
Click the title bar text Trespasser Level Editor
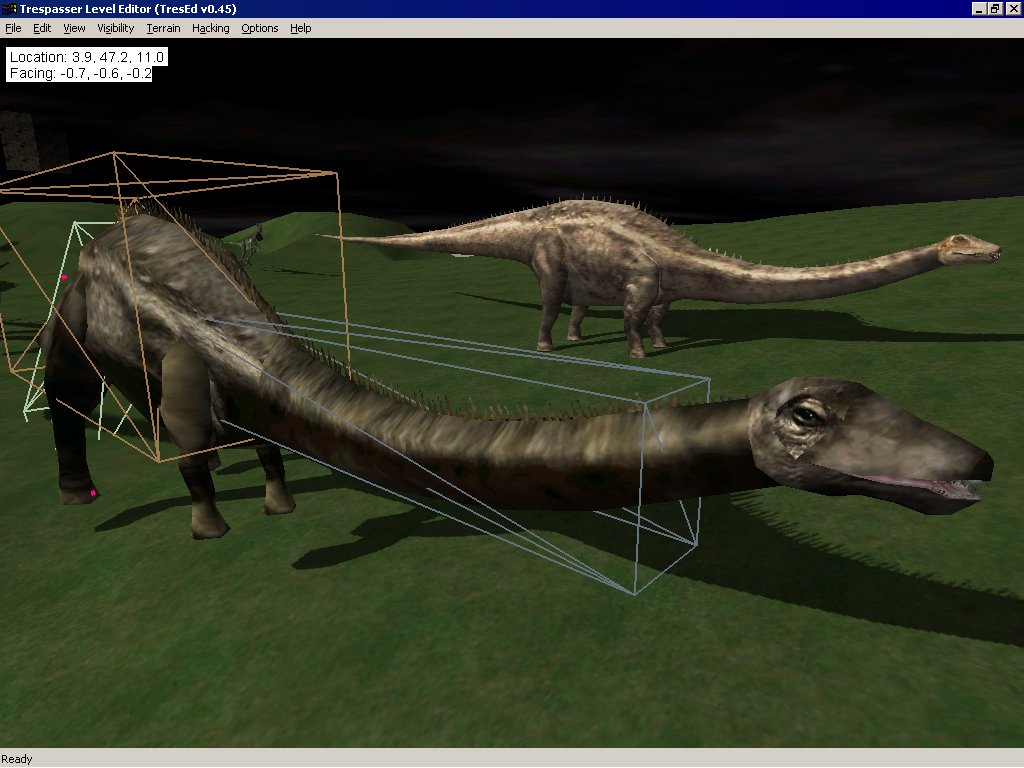point(128,8)
